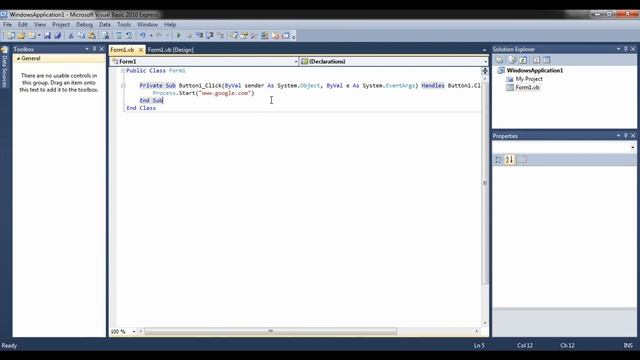Cut selection with the scissors icon
Image resolution: width=640 pixels, height=360 pixels.
point(71,36)
